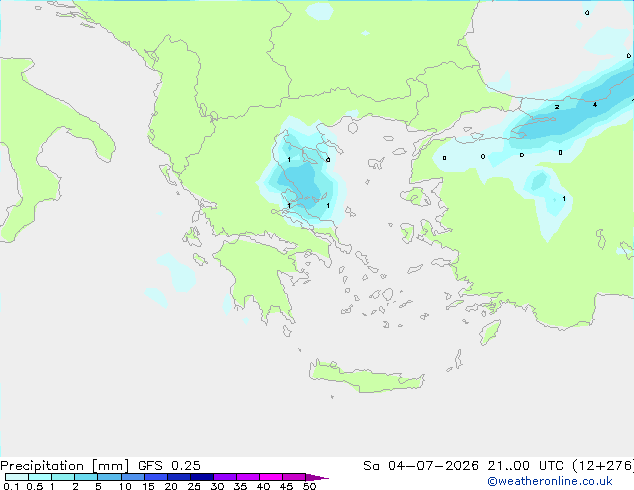The width and height of the screenshot is (634, 490).
Task: Click the legend arrow tip above 50
Action: pyautogui.click(x=317, y=478)
